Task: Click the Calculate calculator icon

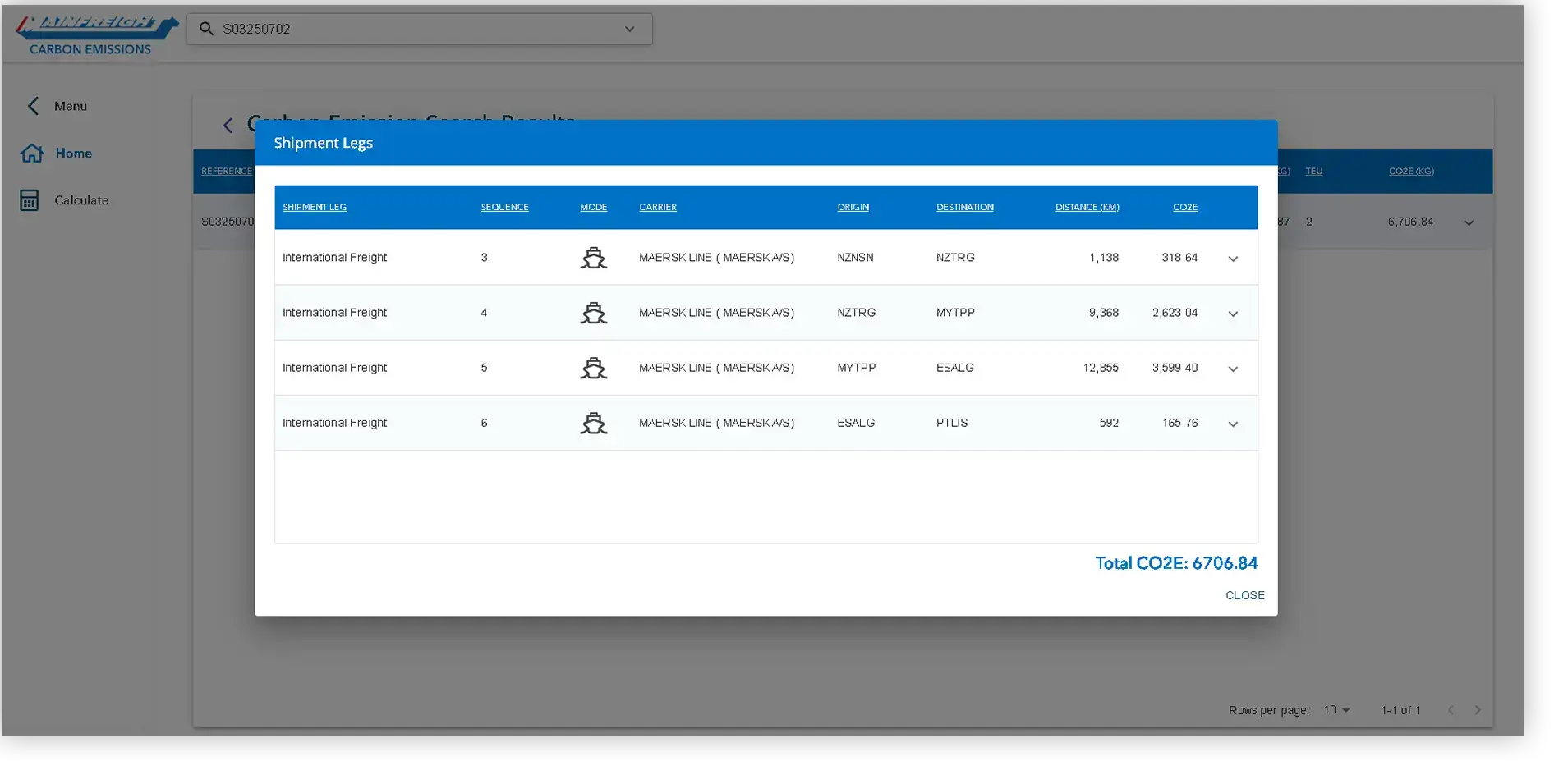Action: (30, 200)
